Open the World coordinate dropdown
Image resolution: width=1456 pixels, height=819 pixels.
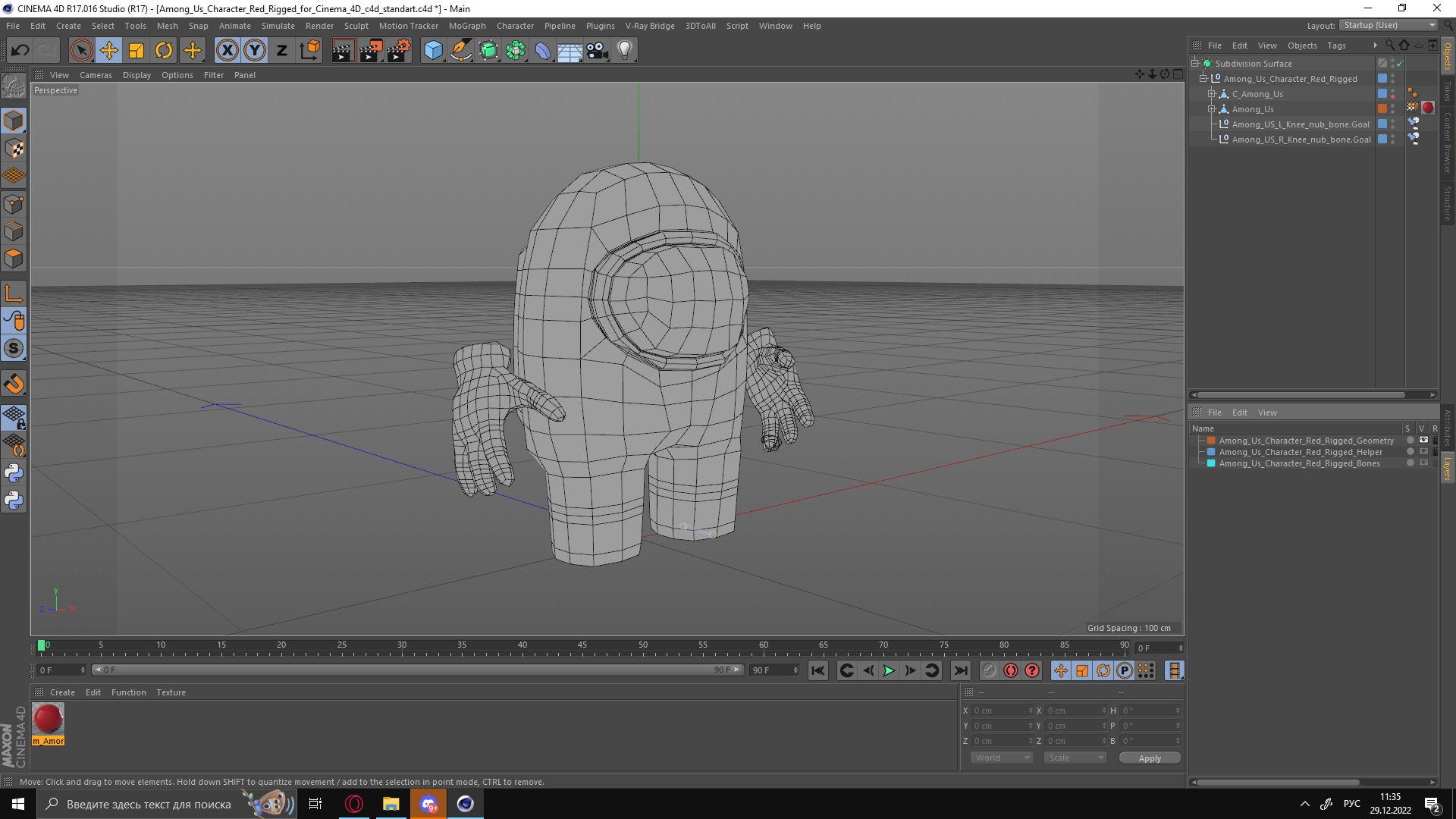pos(1002,758)
